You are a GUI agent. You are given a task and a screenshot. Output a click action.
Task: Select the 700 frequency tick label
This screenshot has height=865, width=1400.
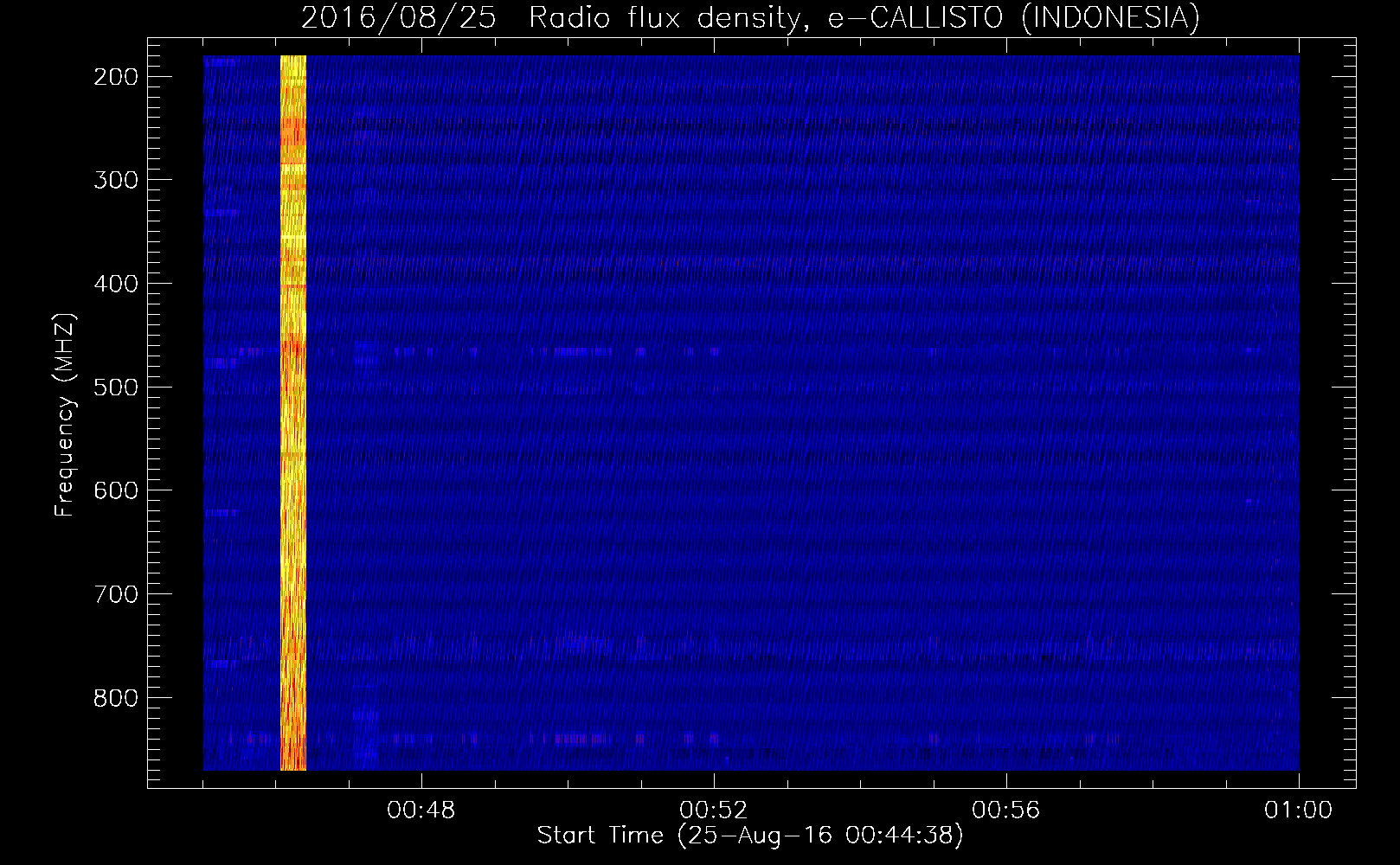tap(114, 594)
